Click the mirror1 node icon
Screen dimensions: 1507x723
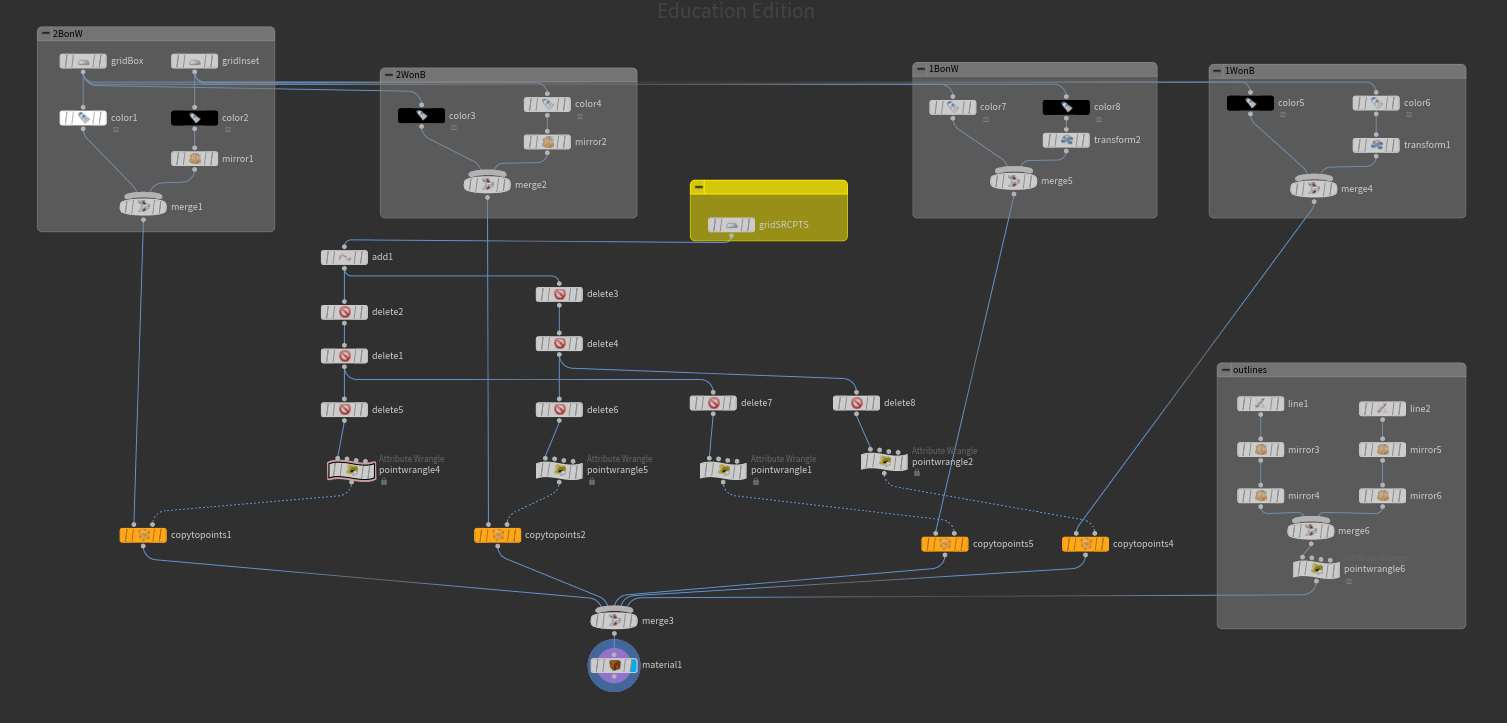pyautogui.click(x=195, y=158)
